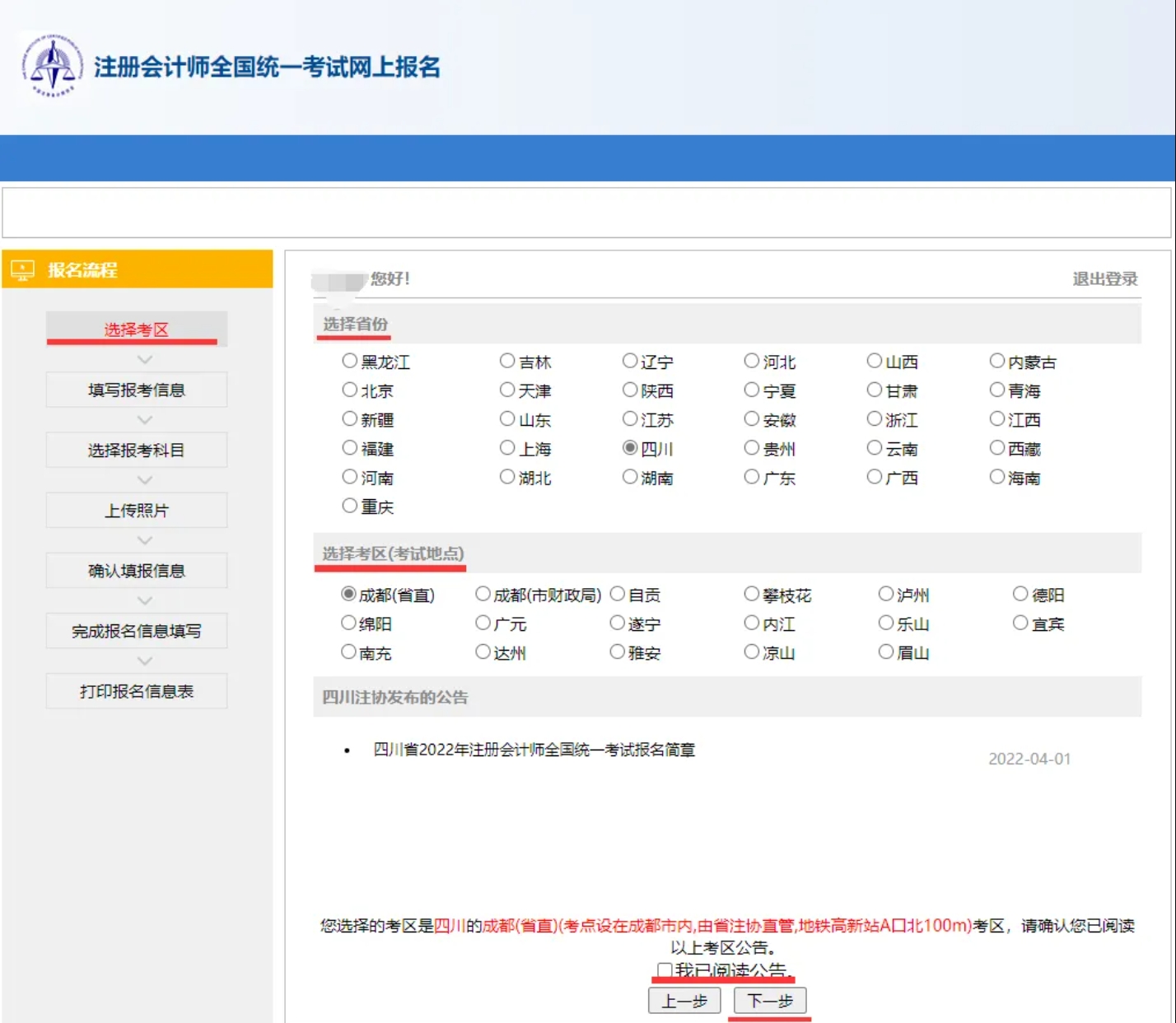
Task: Select the 福建 option
Action: tap(350, 447)
